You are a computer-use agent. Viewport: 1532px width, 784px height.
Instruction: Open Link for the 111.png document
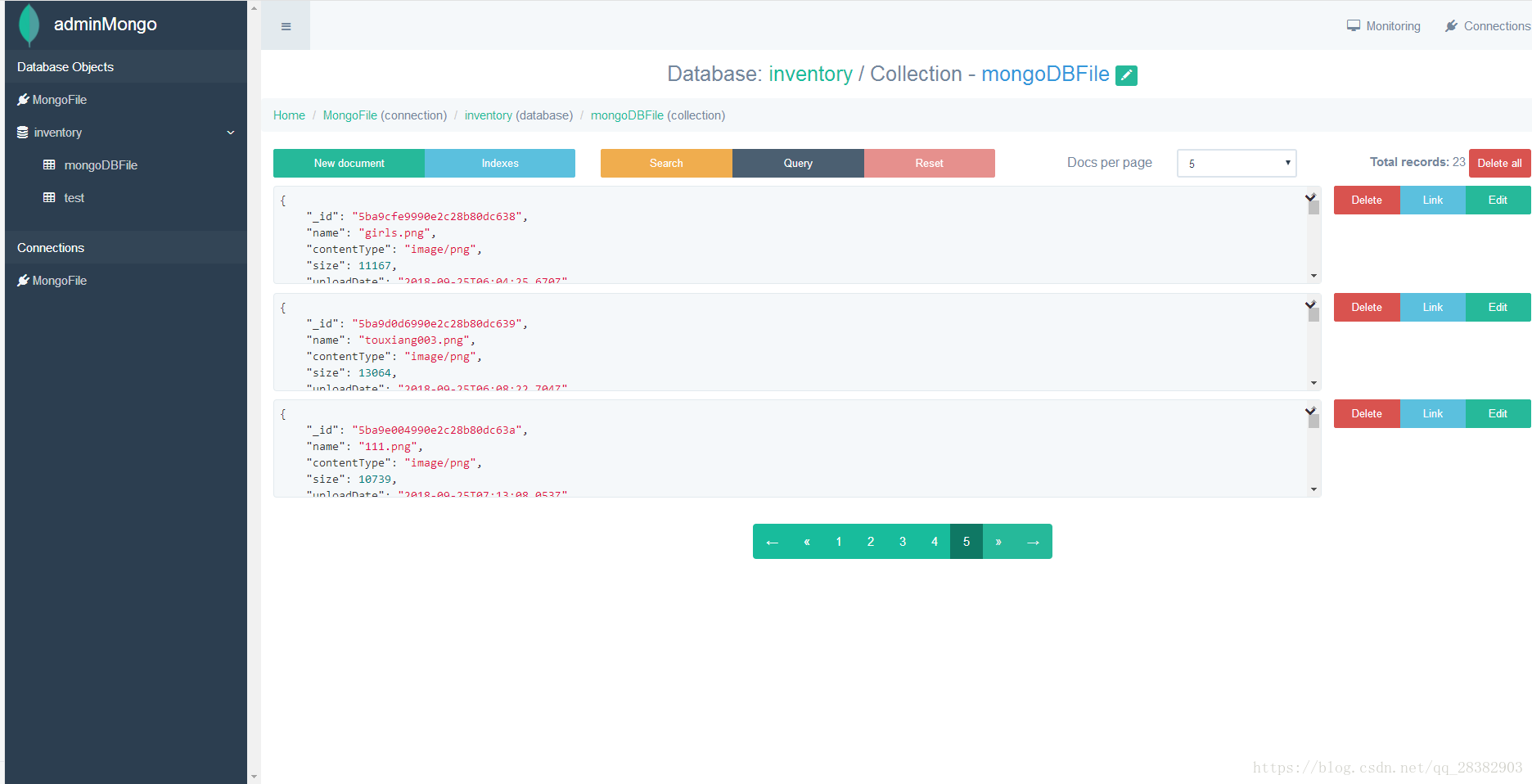tap(1433, 414)
